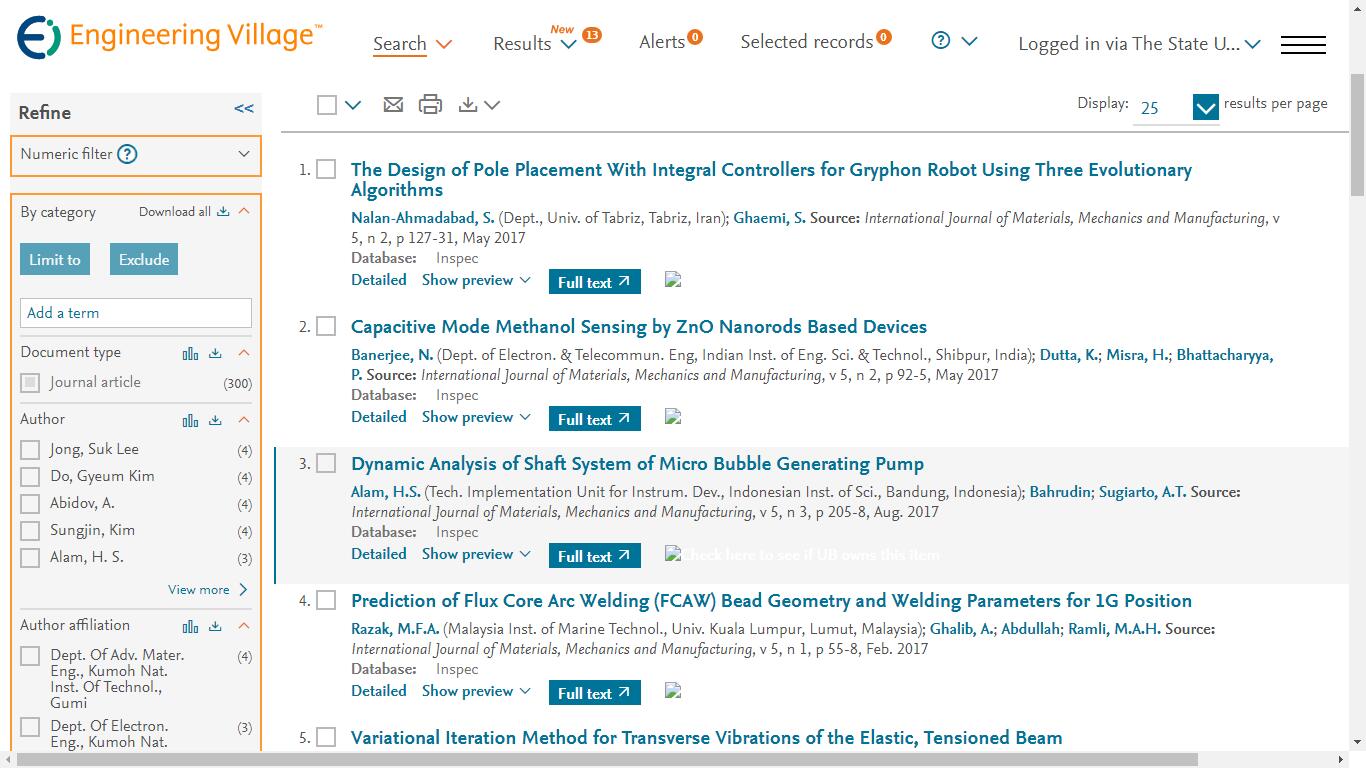1366x768 pixels.
Task: Click the email selected records envelope icon
Action: tap(393, 105)
